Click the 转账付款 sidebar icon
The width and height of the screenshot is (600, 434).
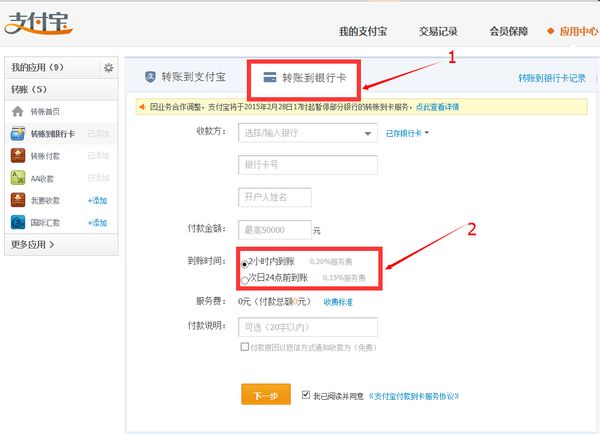point(18,155)
